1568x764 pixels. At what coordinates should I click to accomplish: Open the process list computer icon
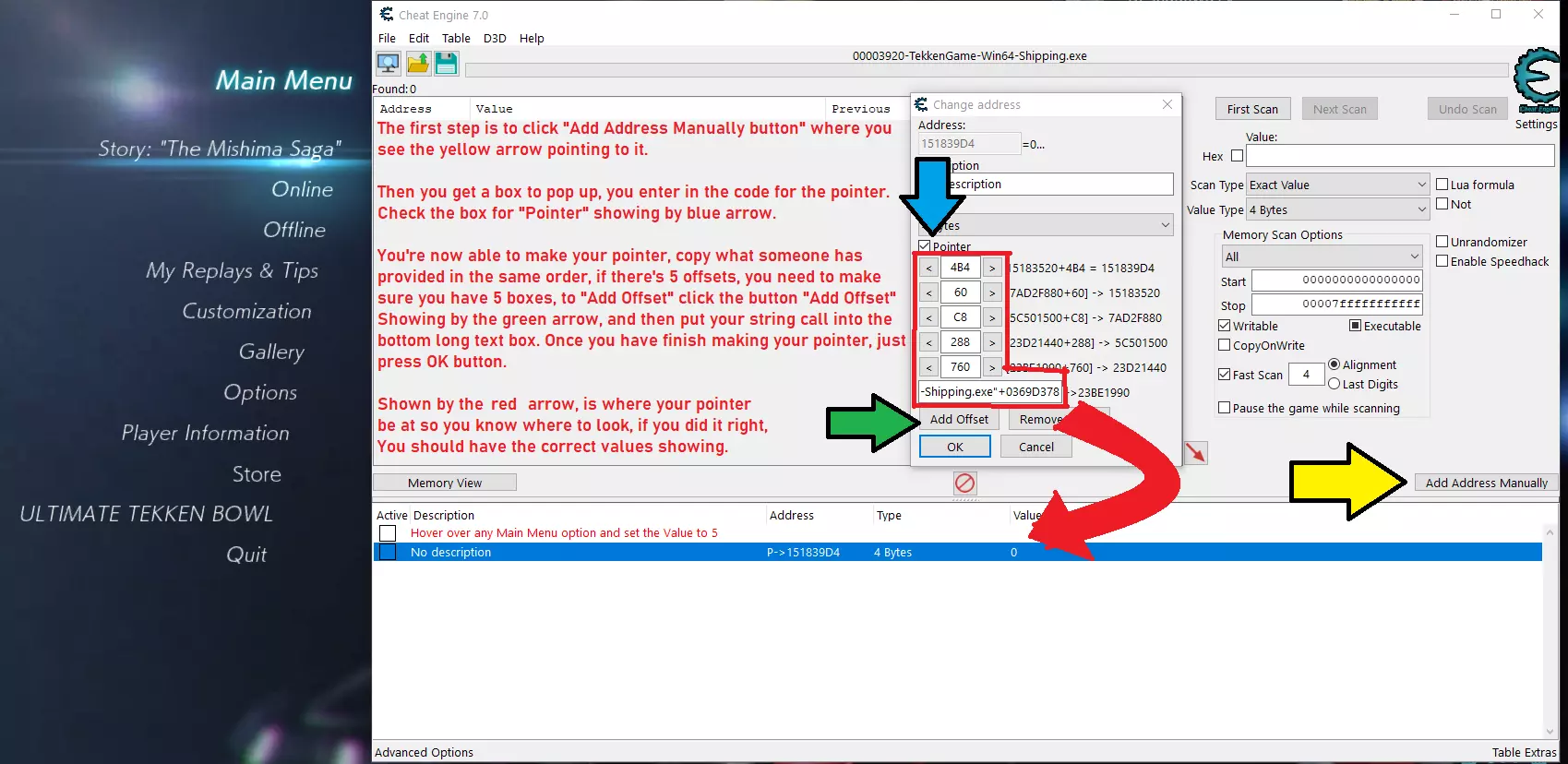(389, 63)
